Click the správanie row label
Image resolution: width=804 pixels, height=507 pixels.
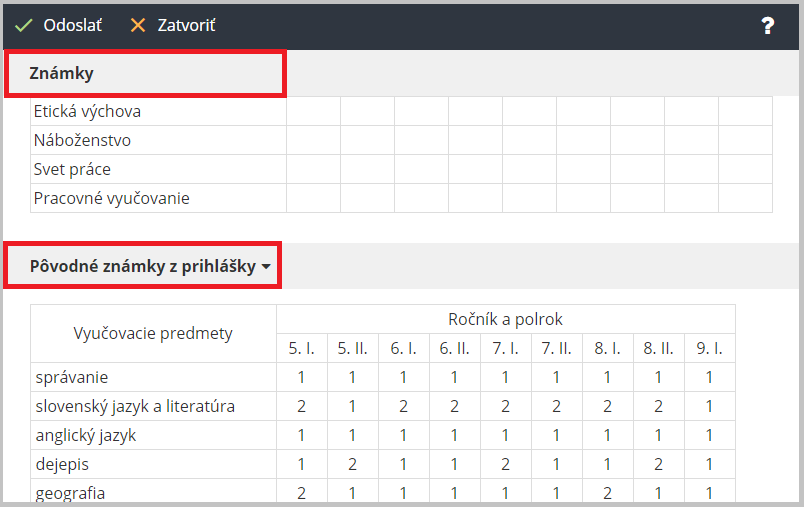coord(71,377)
